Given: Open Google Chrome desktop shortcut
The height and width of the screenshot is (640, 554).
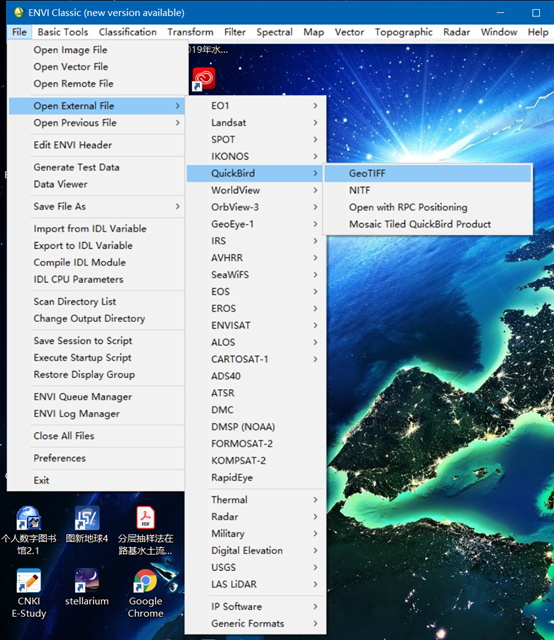Looking at the screenshot, I should pos(145,593).
